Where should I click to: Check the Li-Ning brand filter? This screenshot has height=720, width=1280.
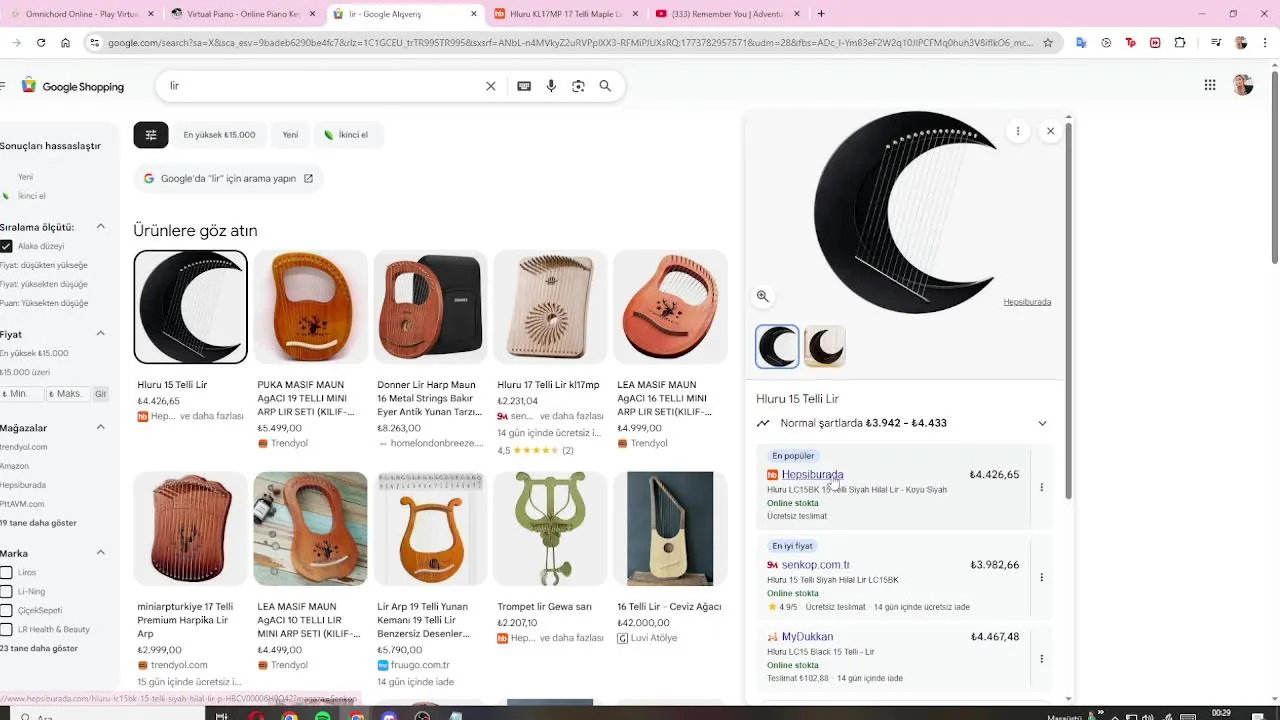tap(6, 591)
